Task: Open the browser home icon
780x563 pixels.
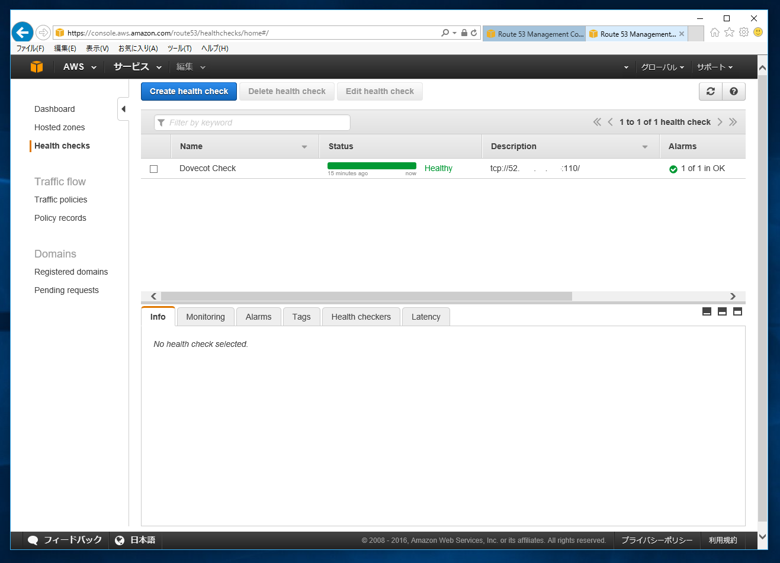Action: pyautogui.click(x=715, y=32)
